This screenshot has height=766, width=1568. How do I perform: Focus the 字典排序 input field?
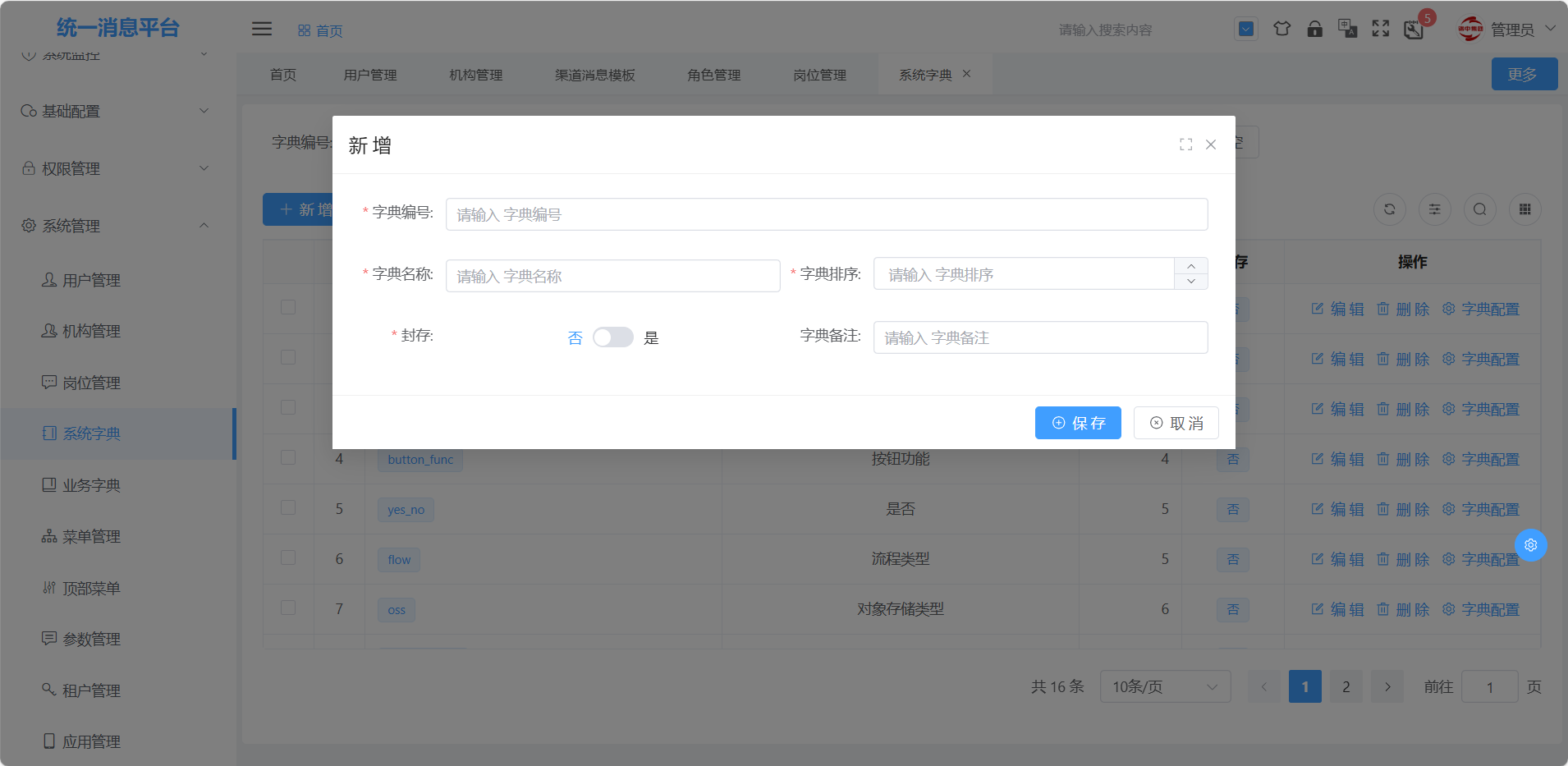point(1024,273)
